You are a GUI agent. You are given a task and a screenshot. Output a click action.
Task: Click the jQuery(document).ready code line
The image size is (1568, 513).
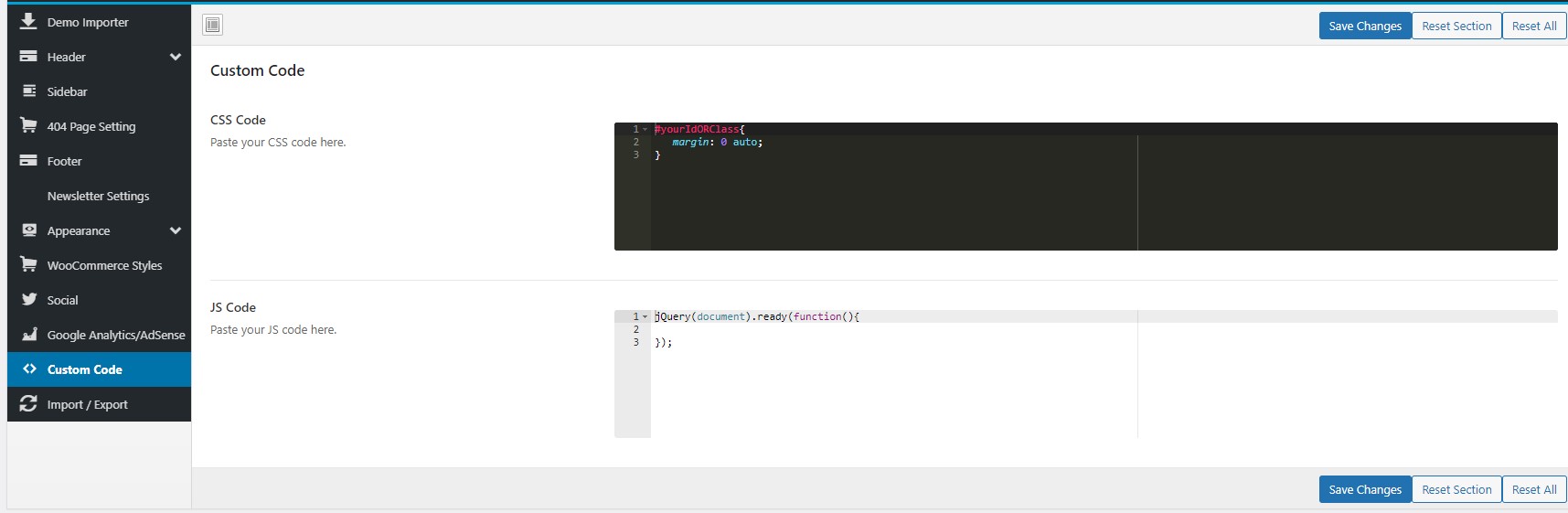pos(757,316)
